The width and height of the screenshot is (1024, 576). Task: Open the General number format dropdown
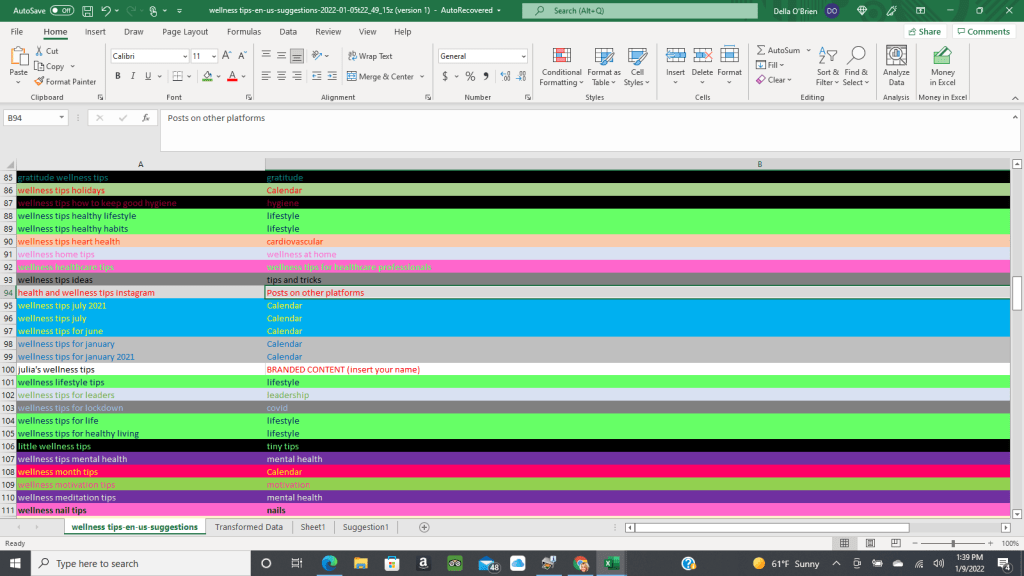[x=521, y=56]
